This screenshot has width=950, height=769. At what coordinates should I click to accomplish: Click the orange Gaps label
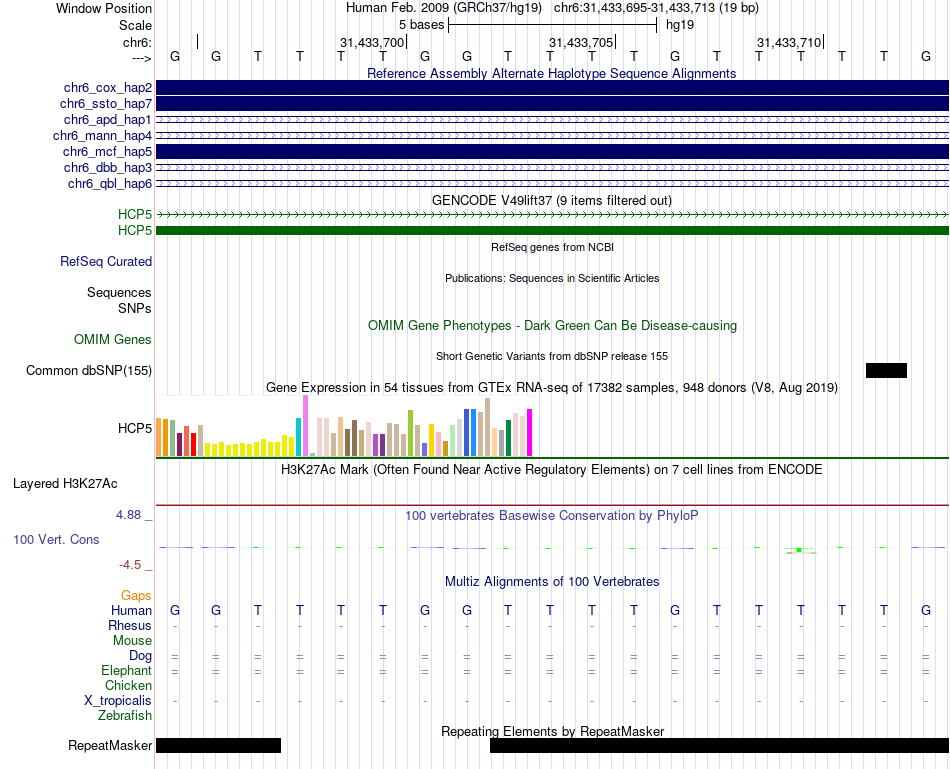136,596
